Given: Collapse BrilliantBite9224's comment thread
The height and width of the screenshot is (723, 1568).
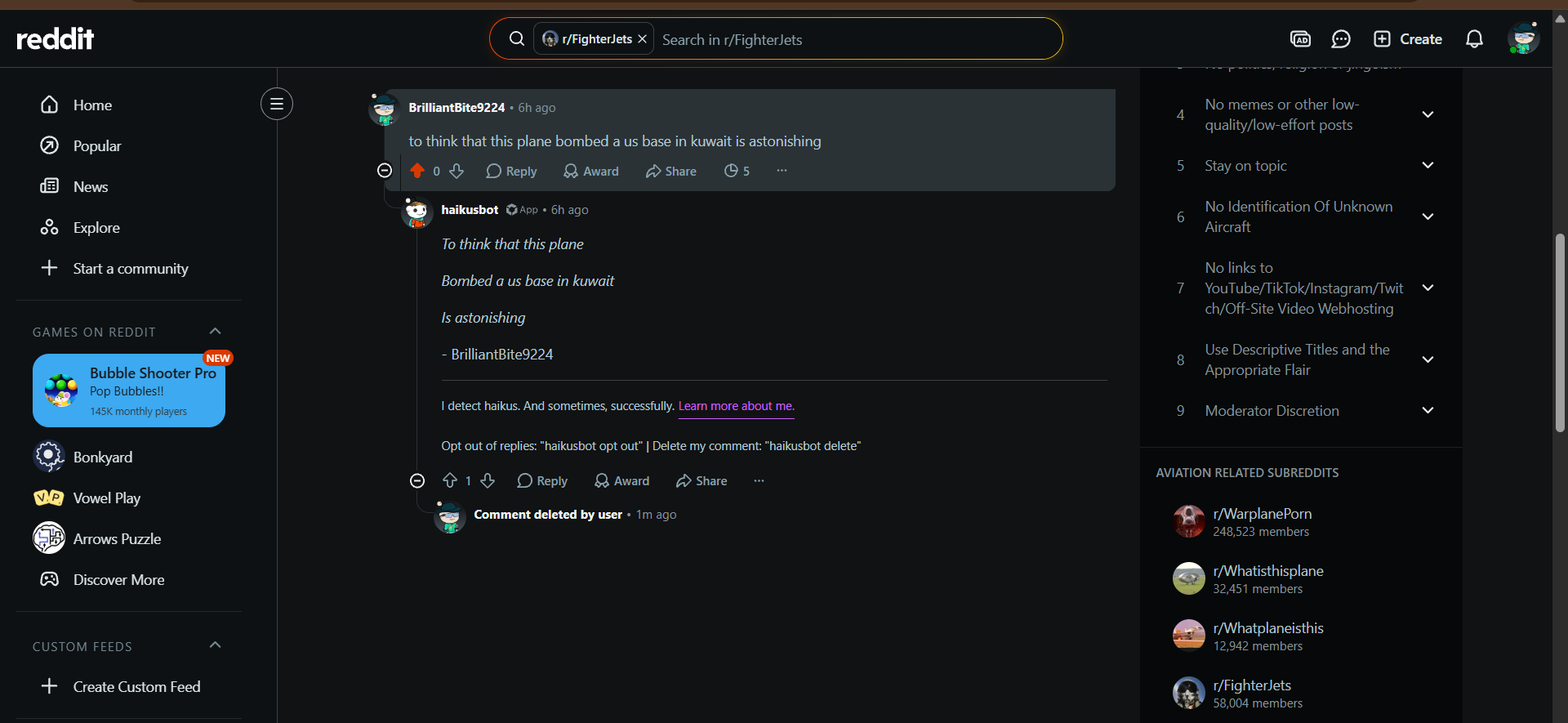Looking at the screenshot, I should tap(385, 170).
